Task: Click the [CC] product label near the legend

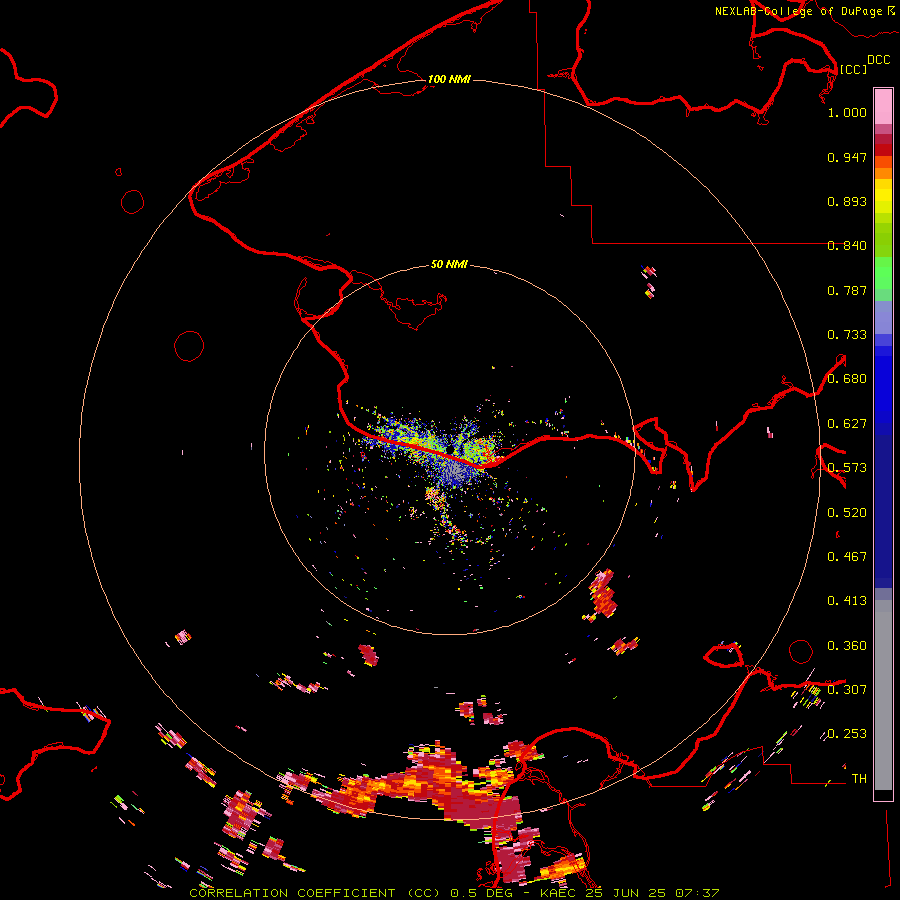Action: tap(854, 69)
